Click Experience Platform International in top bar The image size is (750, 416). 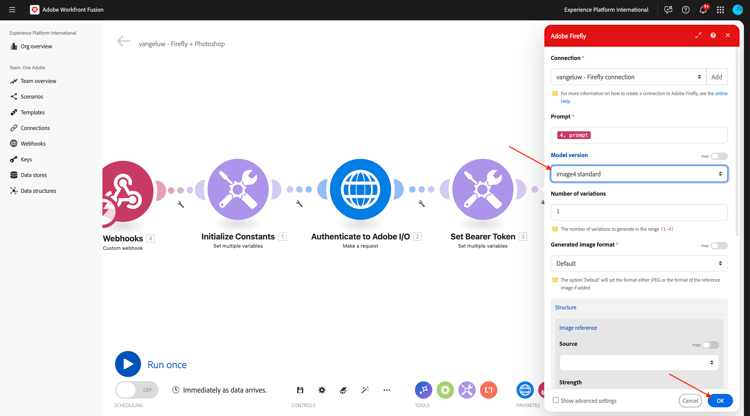[606, 10]
